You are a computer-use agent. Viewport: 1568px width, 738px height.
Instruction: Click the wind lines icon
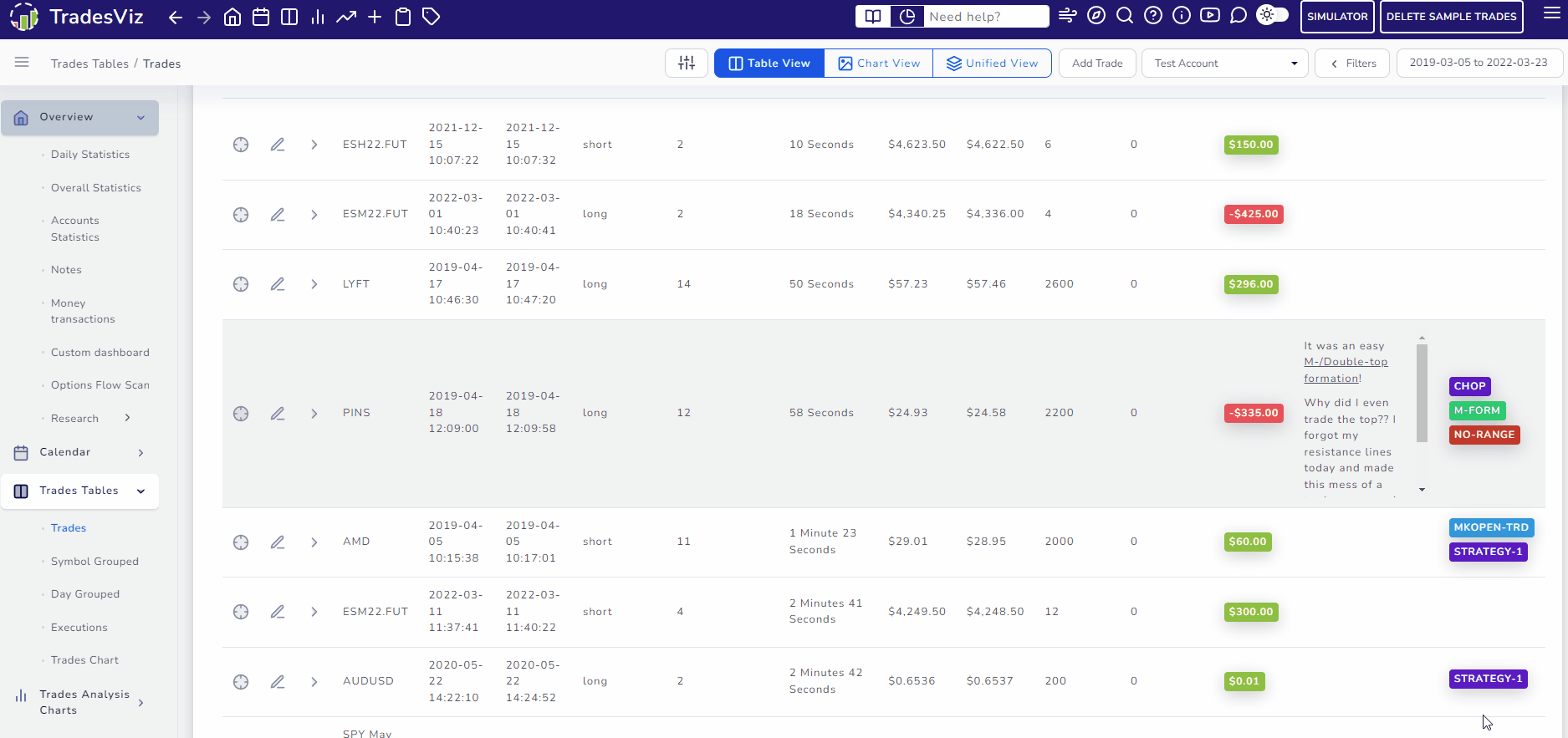[x=1068, y=16]
